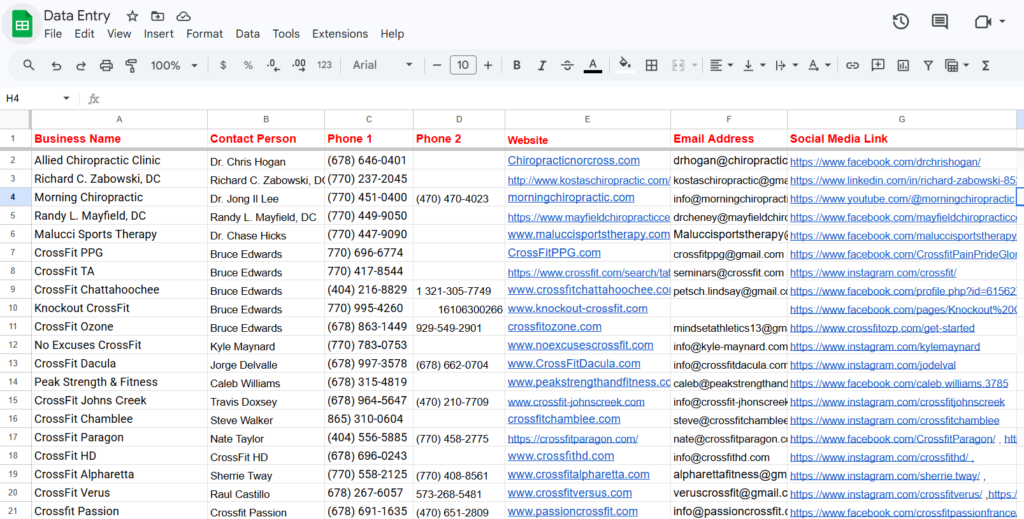Expand vertical align options
The image size is (1024, 519).
(763, 65)
